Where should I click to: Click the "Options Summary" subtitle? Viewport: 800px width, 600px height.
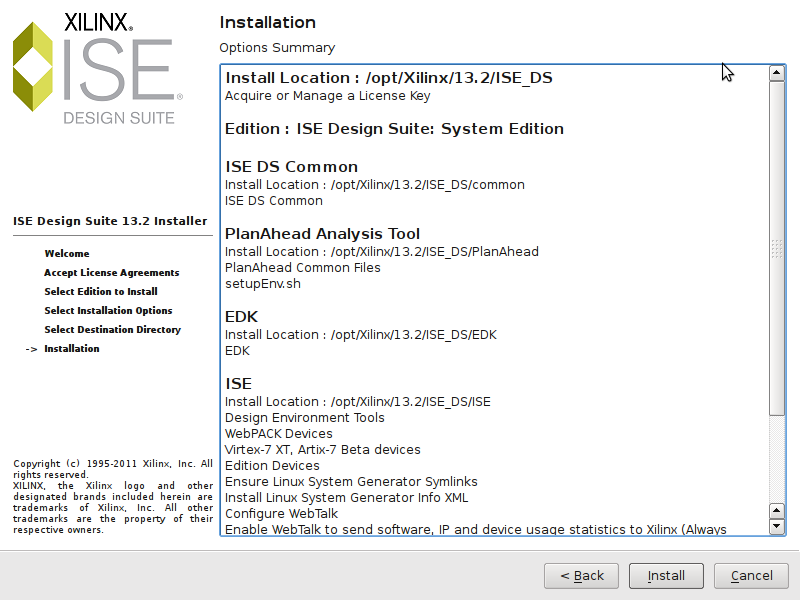[277, 48]
